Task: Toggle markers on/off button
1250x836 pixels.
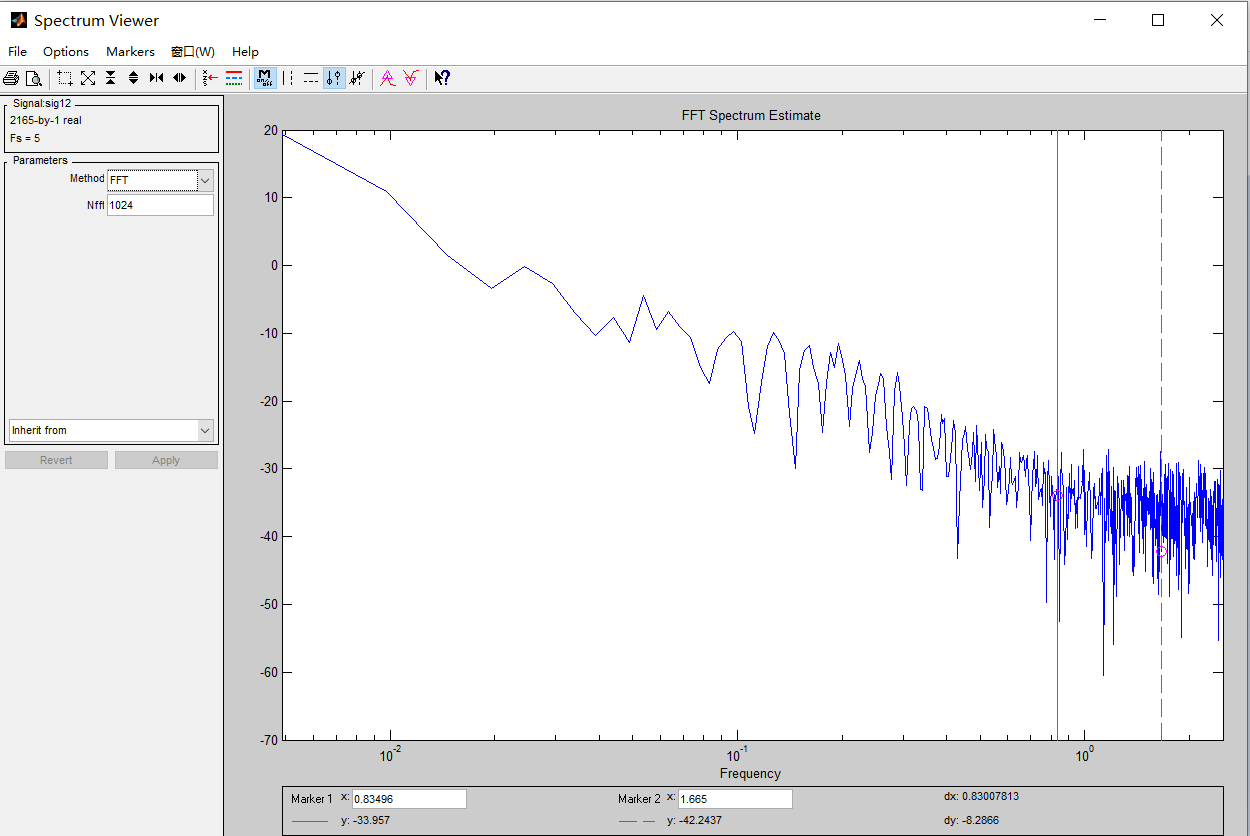Action: tap(265, 78)
